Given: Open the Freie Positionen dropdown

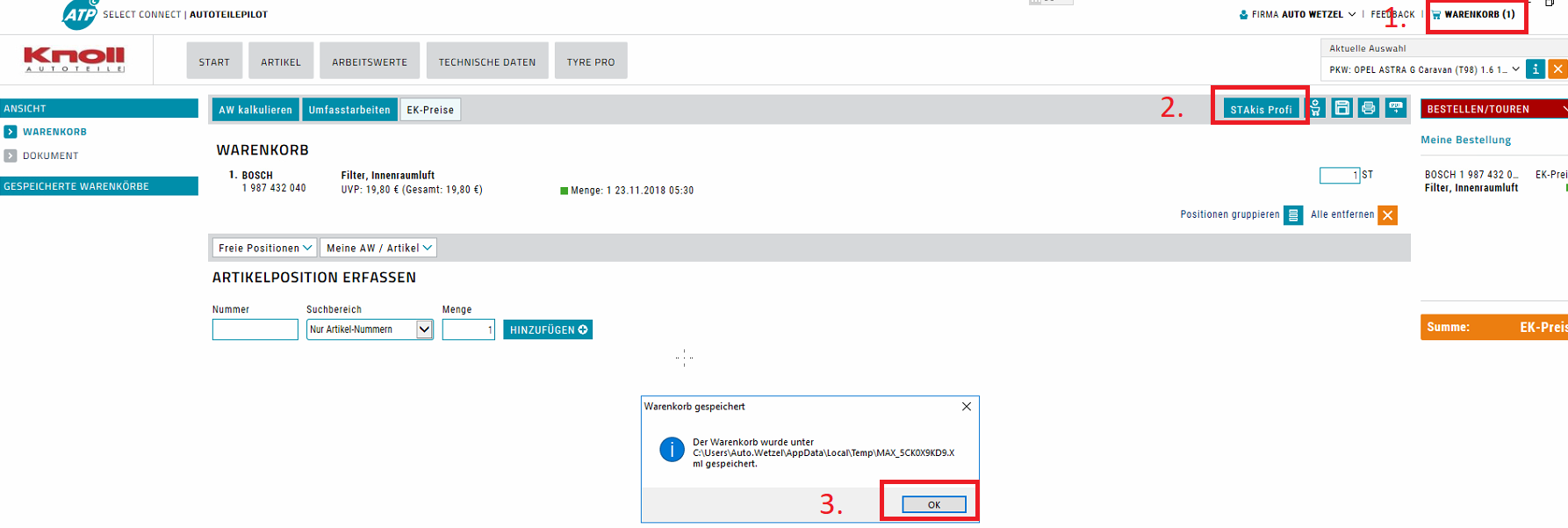Looking at the screenshot, I should 264,248.
